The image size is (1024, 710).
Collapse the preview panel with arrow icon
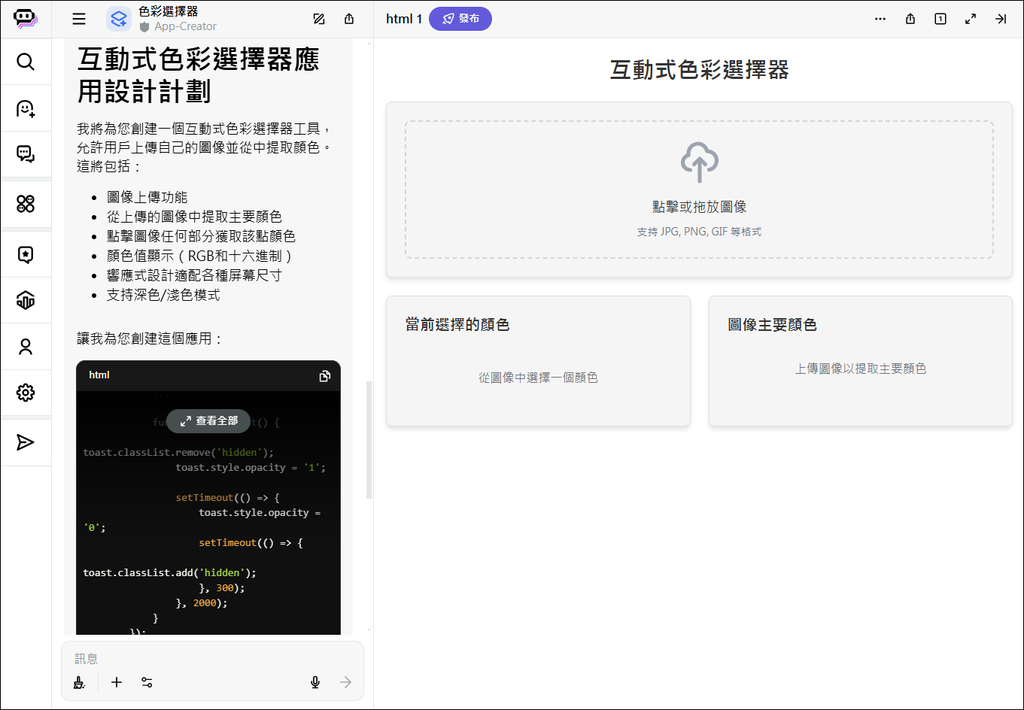tap(1000, 19)
